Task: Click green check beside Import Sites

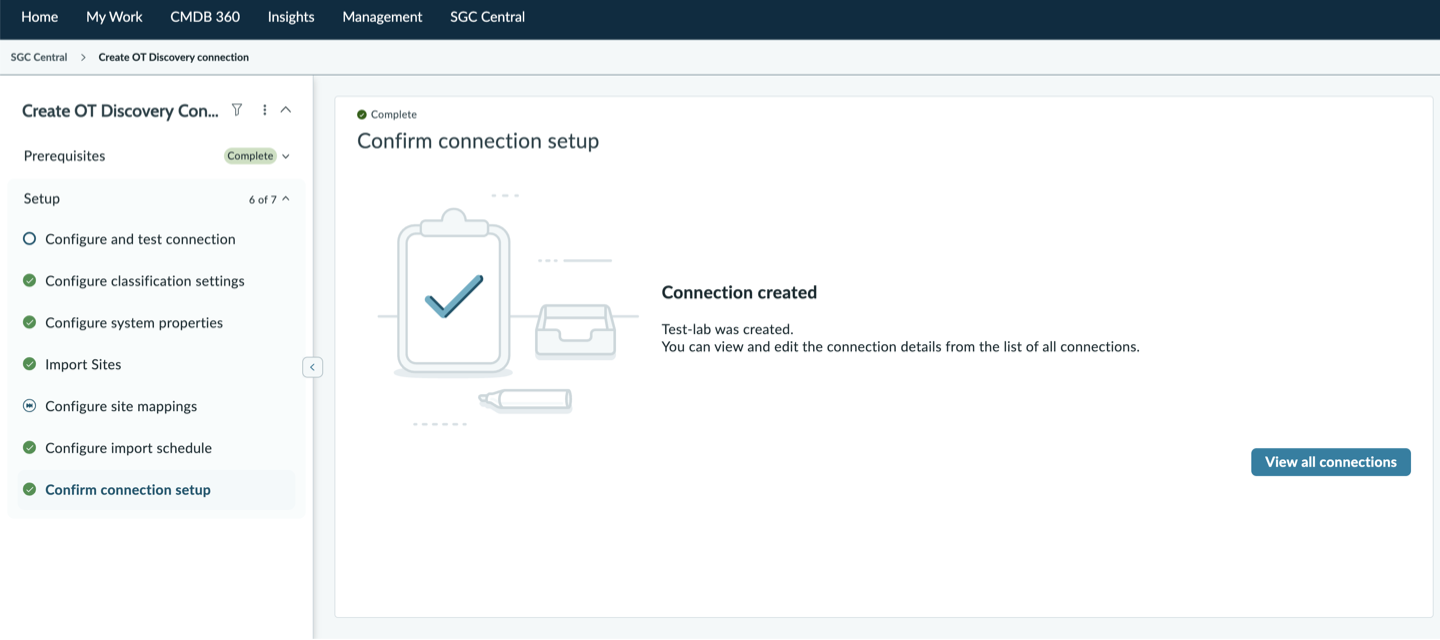Action: click(x=29, y=364)
